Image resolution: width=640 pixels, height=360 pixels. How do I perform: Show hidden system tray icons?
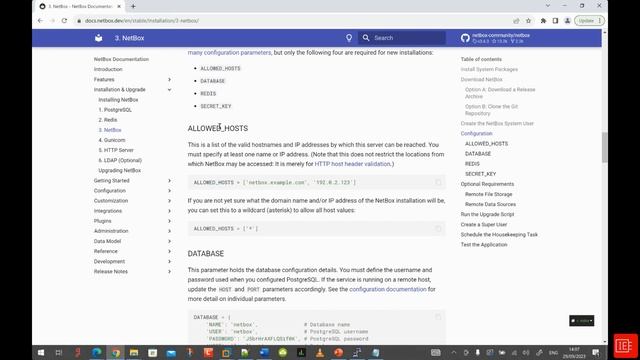(453, 353)
